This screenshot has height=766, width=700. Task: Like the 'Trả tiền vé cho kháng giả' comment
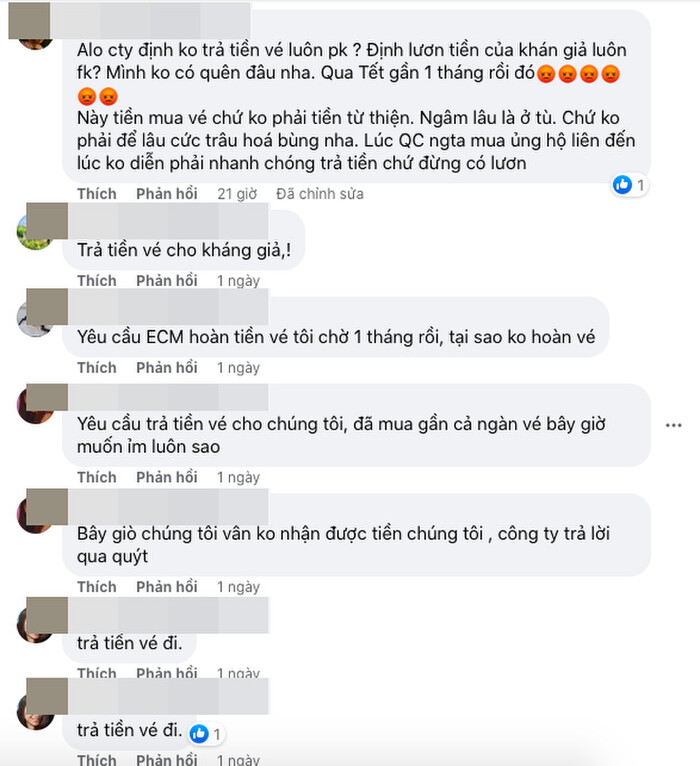coord(97,281)
